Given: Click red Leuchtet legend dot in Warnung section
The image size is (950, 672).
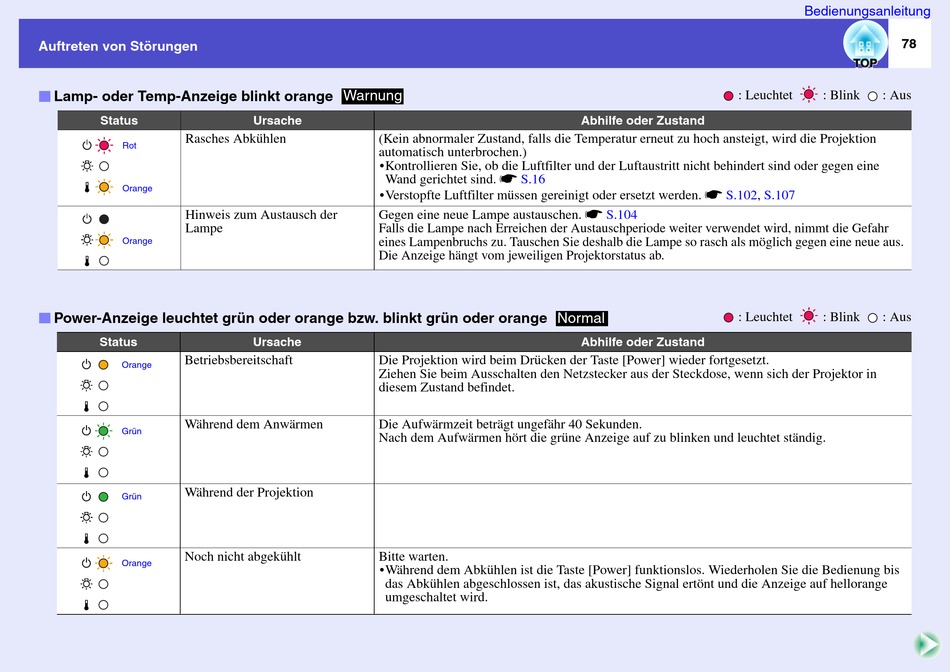Looking at the screenshot, I should [728, 96].
